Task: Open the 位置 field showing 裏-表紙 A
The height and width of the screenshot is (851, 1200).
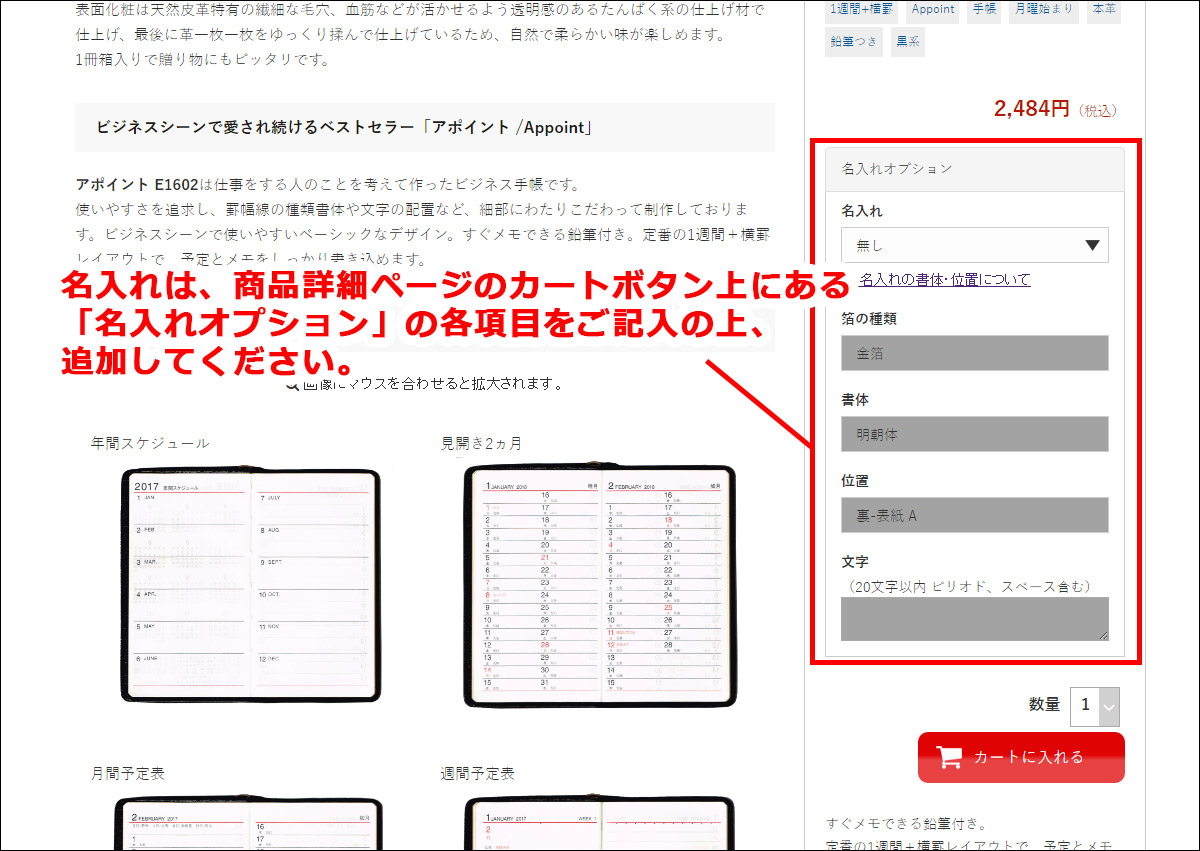Action: [975, 515]
